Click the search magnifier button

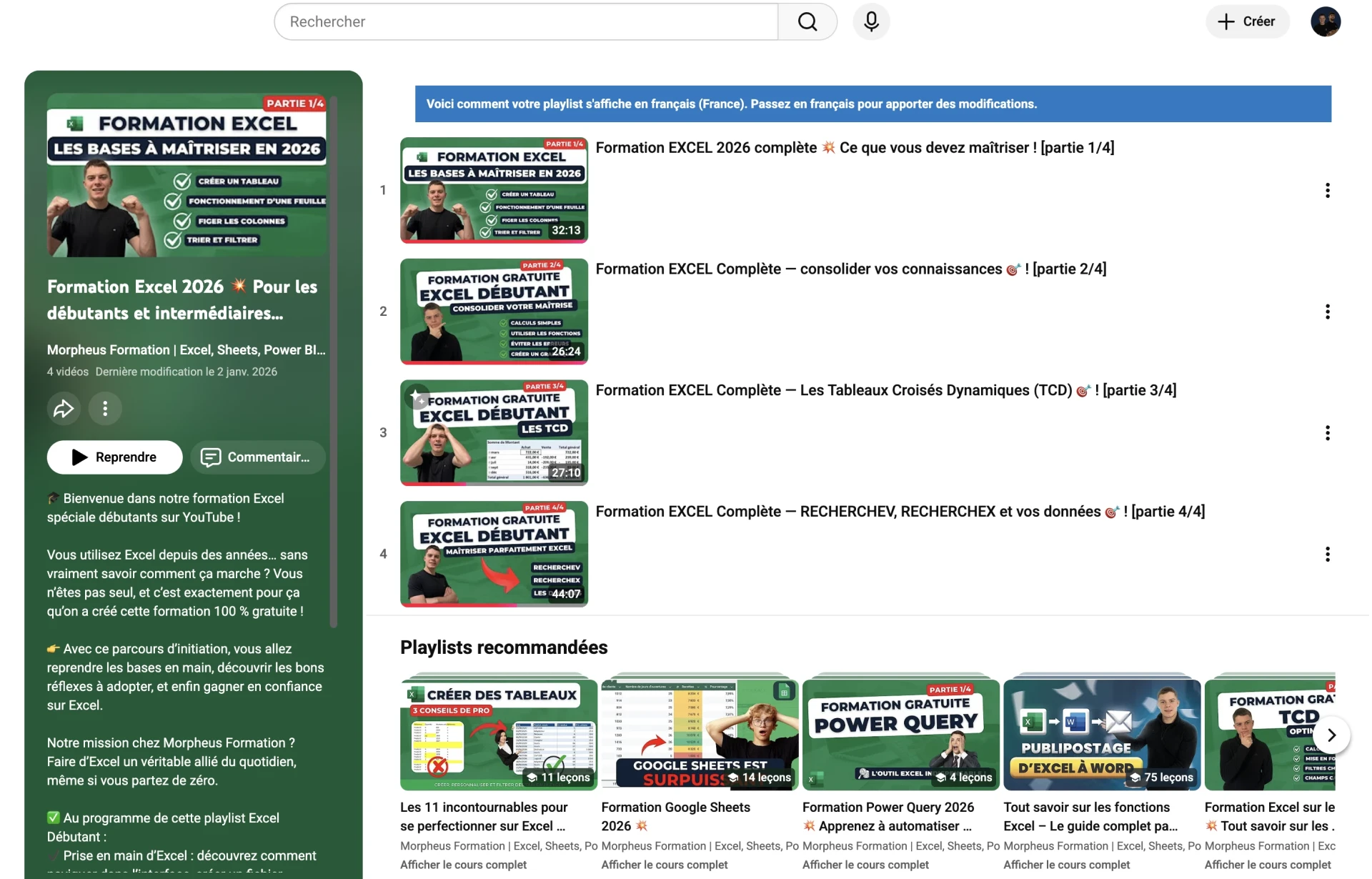807,21
